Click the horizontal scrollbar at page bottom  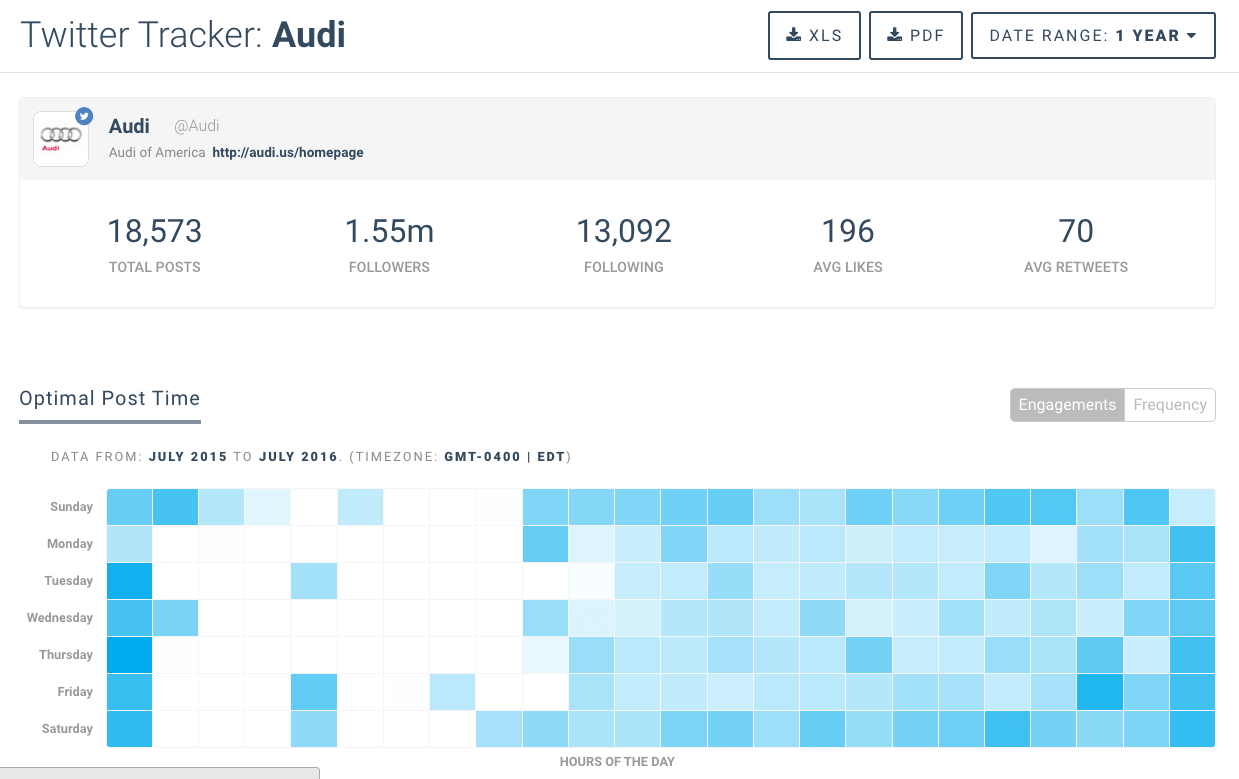[160, 773]
